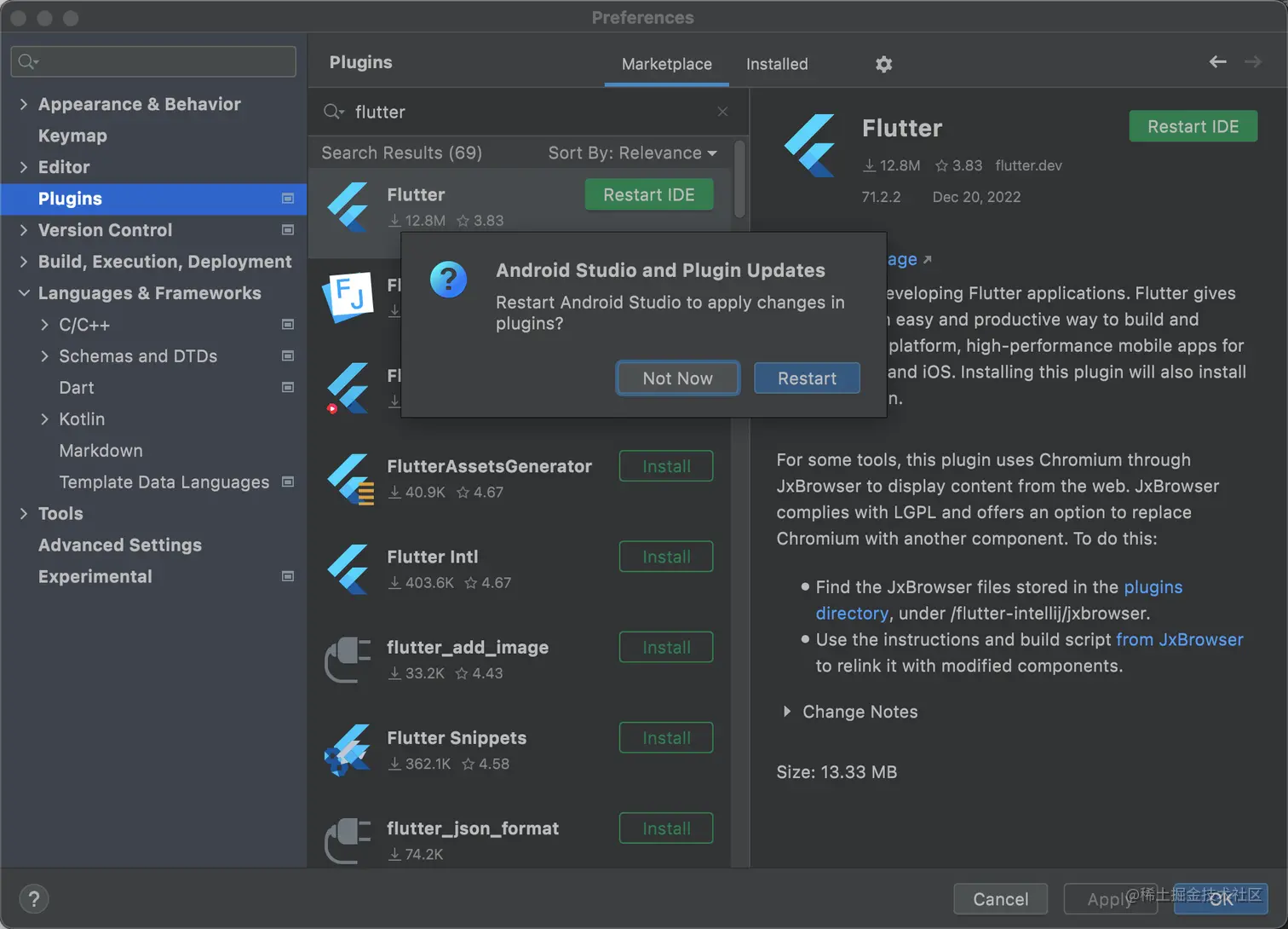Switch to the Installed tab
The height and width of the screenshot is (929, 1288).
tap(777, 64)
